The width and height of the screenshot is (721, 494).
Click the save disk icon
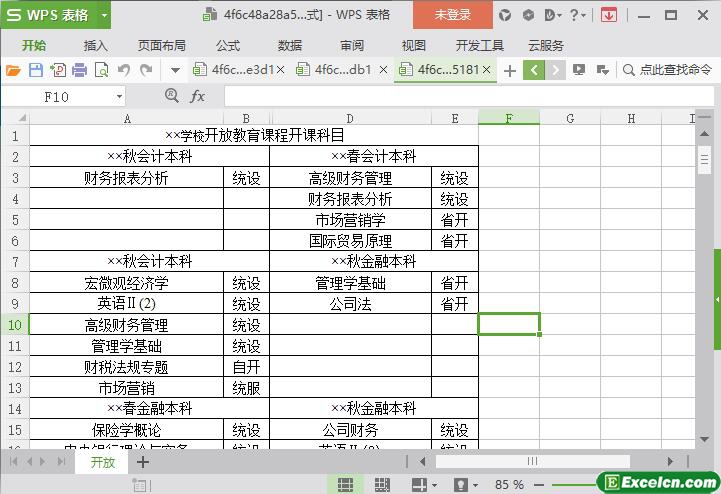click(36, 70)
